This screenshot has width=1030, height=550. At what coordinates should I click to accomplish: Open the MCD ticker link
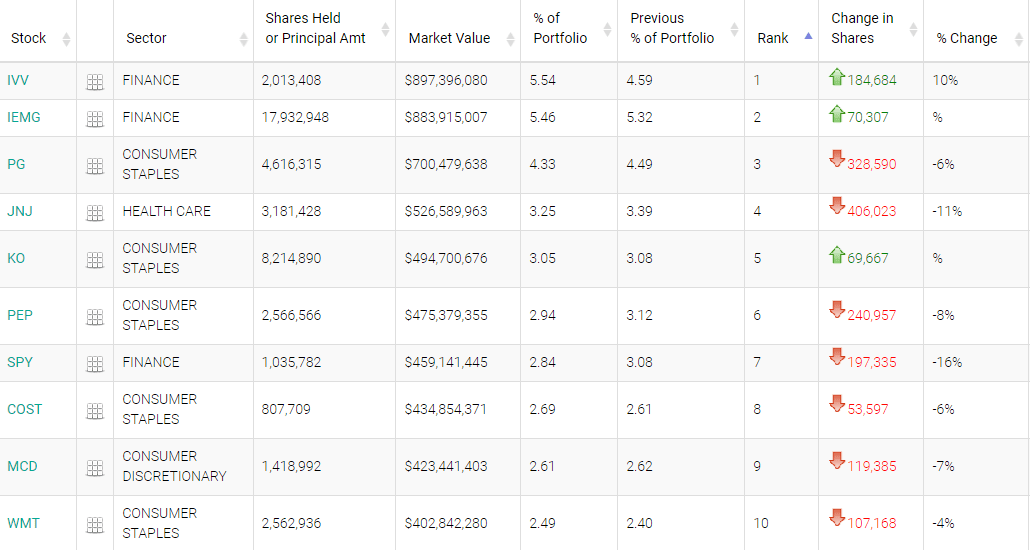[x=22, y=466]
